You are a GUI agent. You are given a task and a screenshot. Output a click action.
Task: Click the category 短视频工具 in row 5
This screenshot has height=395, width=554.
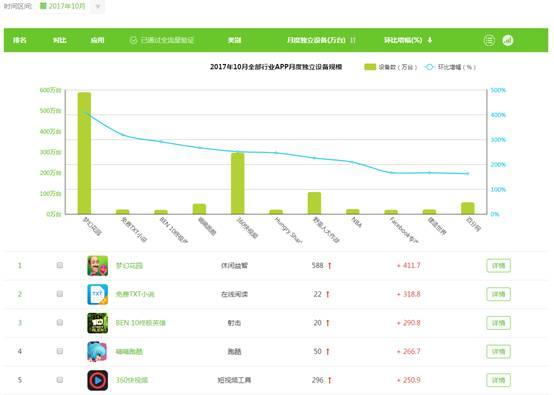pos(234,380)
